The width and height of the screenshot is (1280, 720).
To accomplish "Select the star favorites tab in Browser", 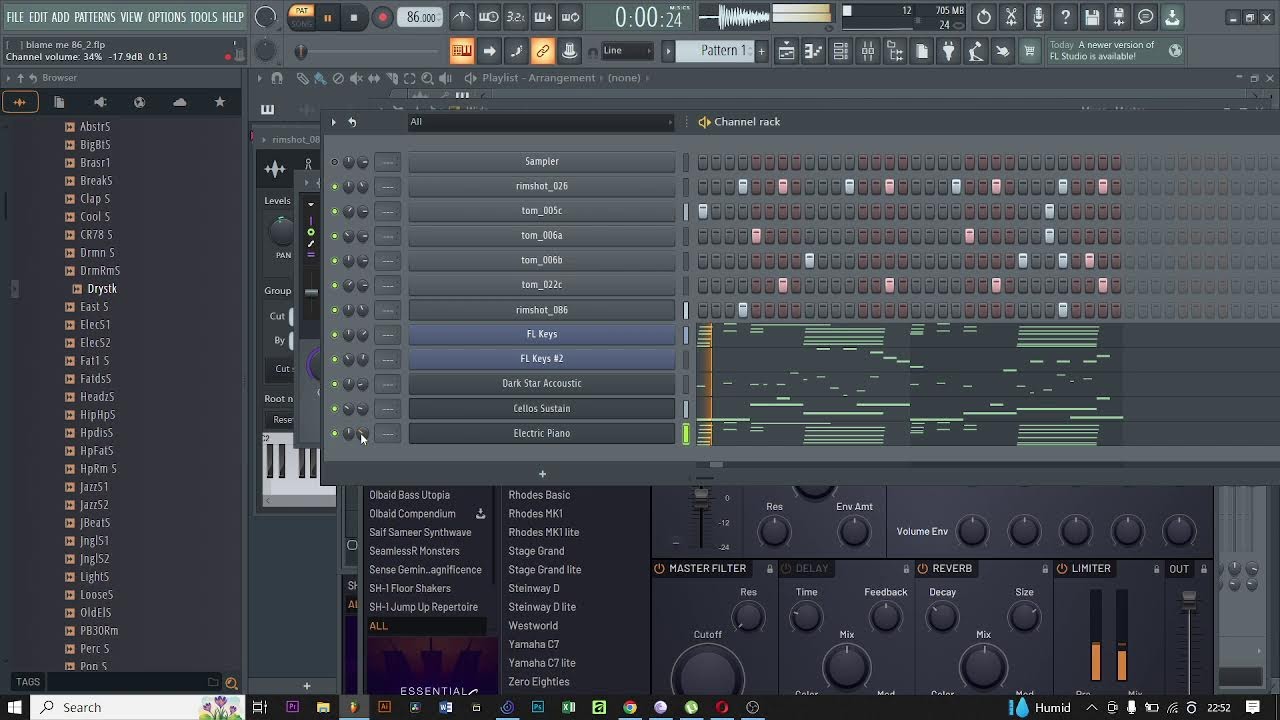I will pyautogui.click(x=220, y=102).
